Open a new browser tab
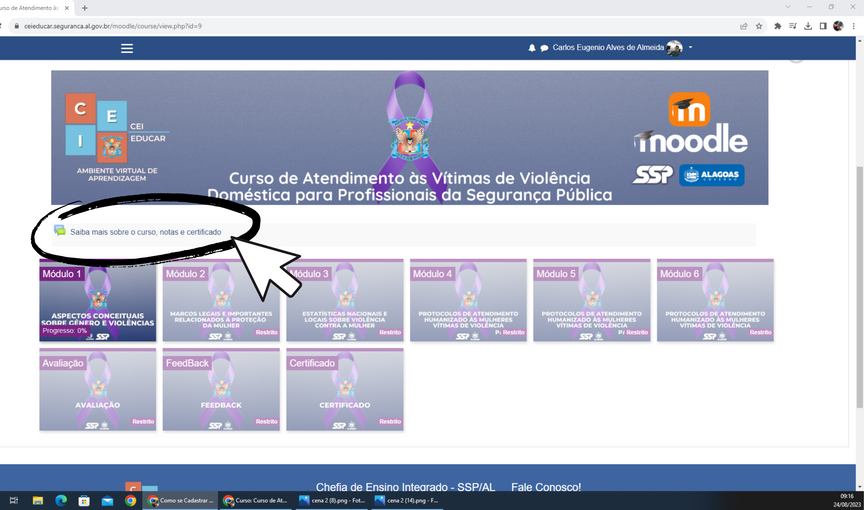Viewport: 864px width, 510px height. [84, 8]
